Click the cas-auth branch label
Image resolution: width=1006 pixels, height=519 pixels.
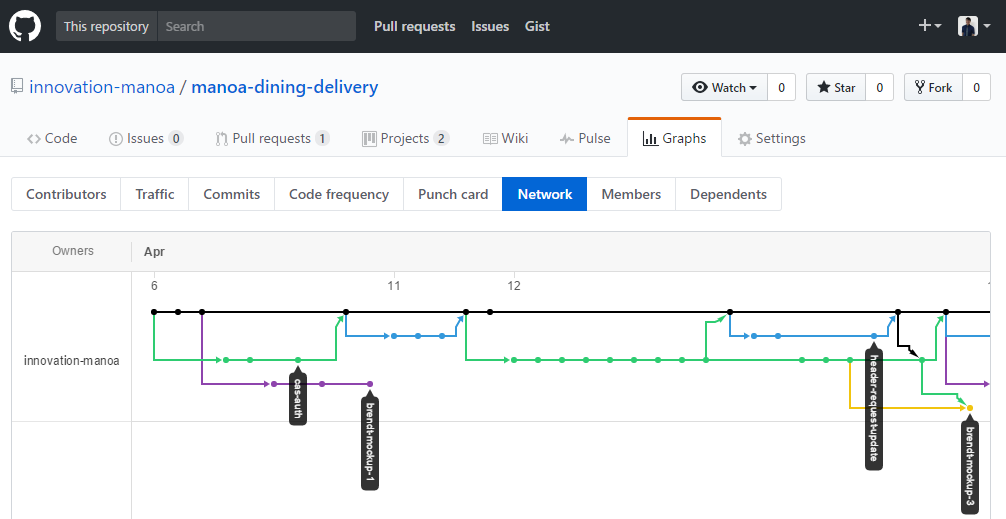(x=298, y=398)
